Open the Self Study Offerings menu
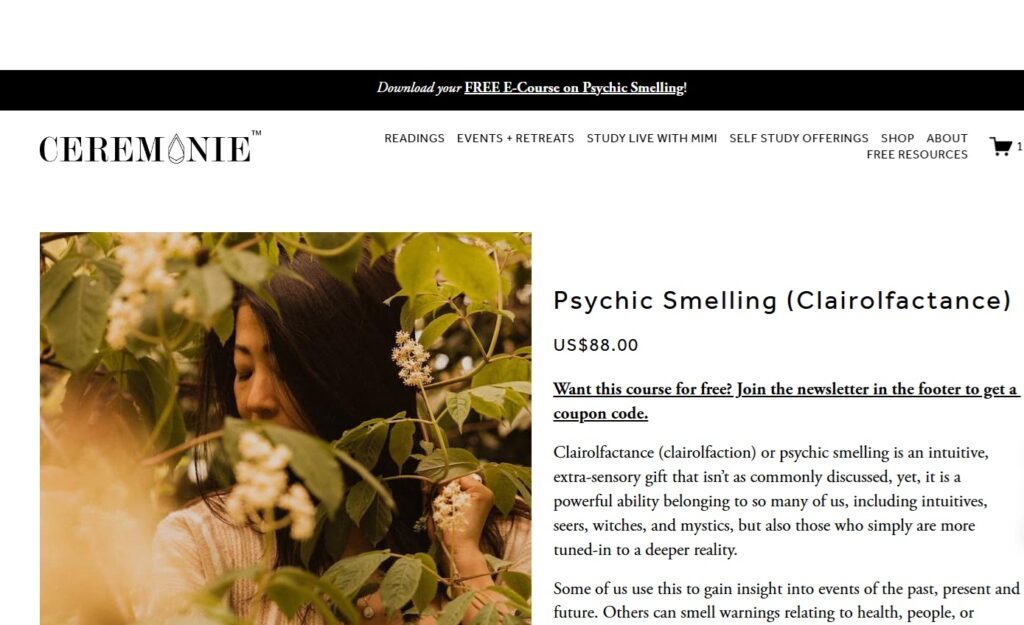Viewport: 1024px width, 625px height. coord(799,138)
